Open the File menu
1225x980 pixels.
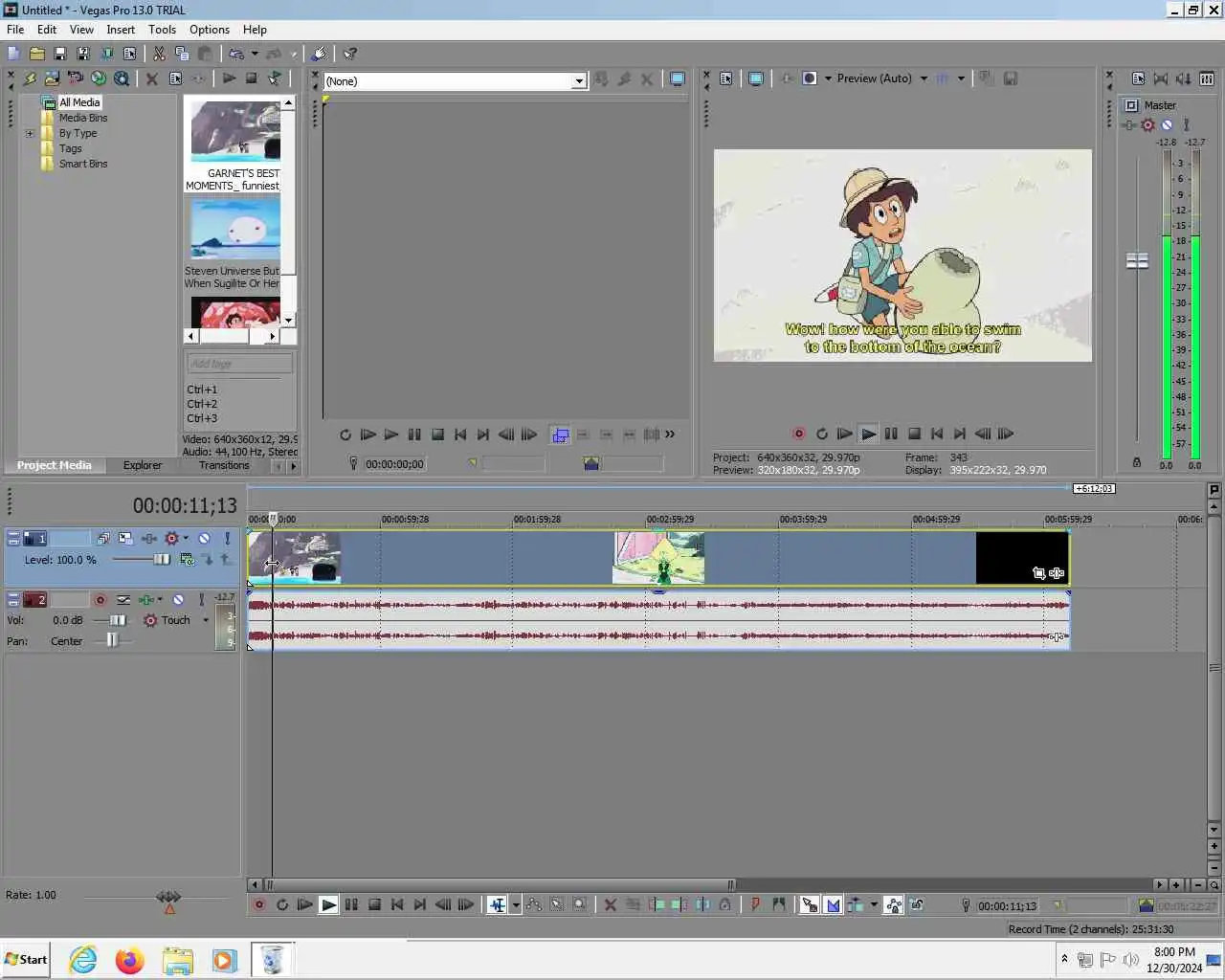(x=15, y=30)
